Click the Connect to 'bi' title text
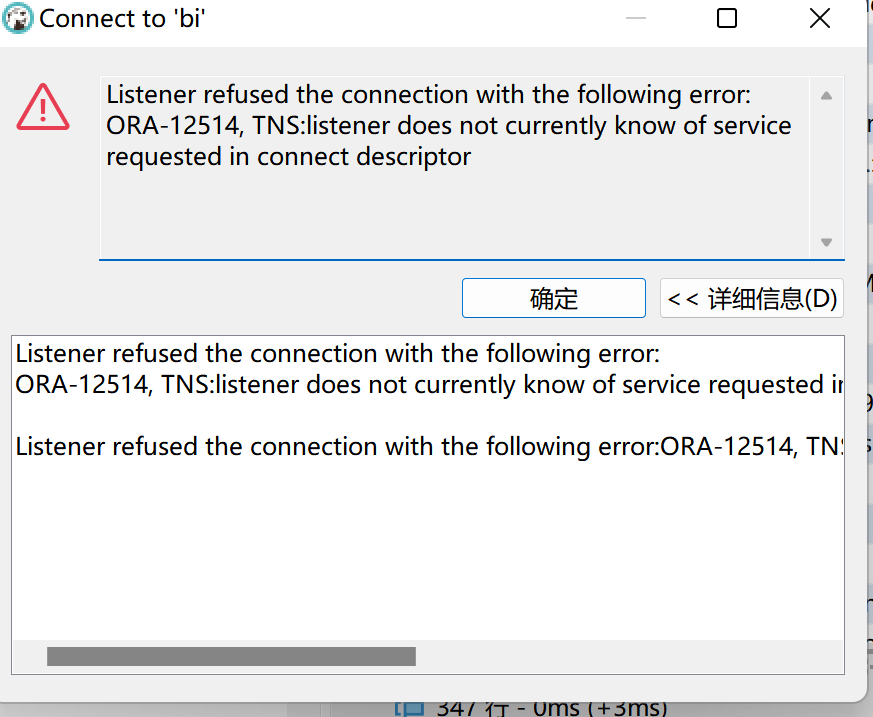Screen dimensions: 873x717 tap(122, 19)
